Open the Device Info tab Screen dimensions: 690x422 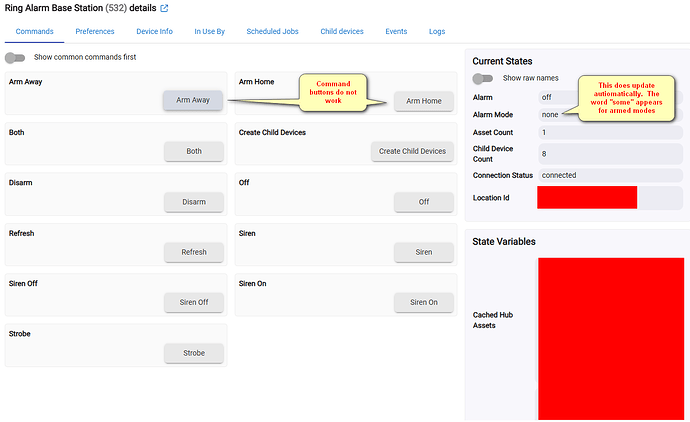pyautogui.click(x=154, y=31)
